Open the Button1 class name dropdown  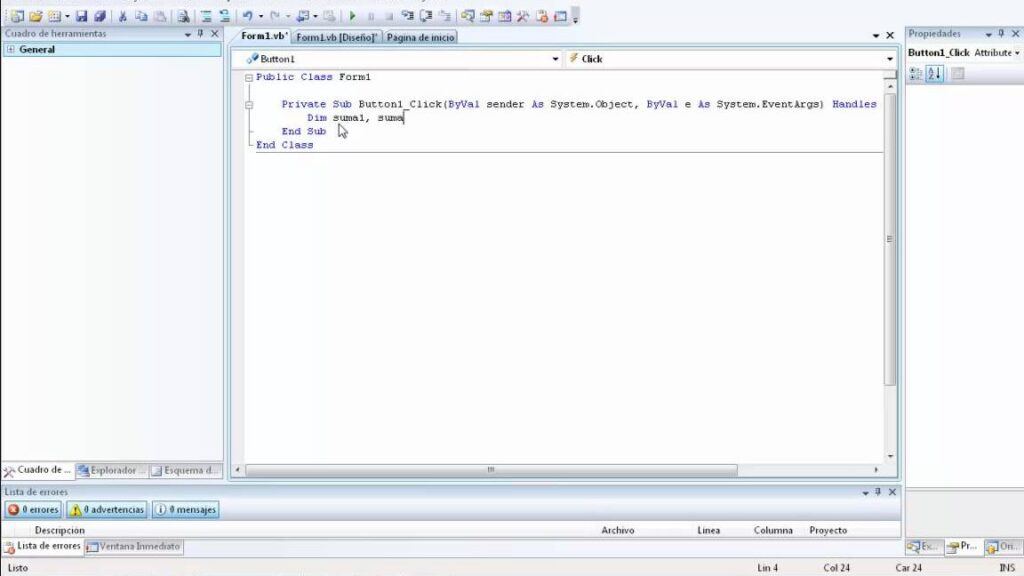point(555,59)
